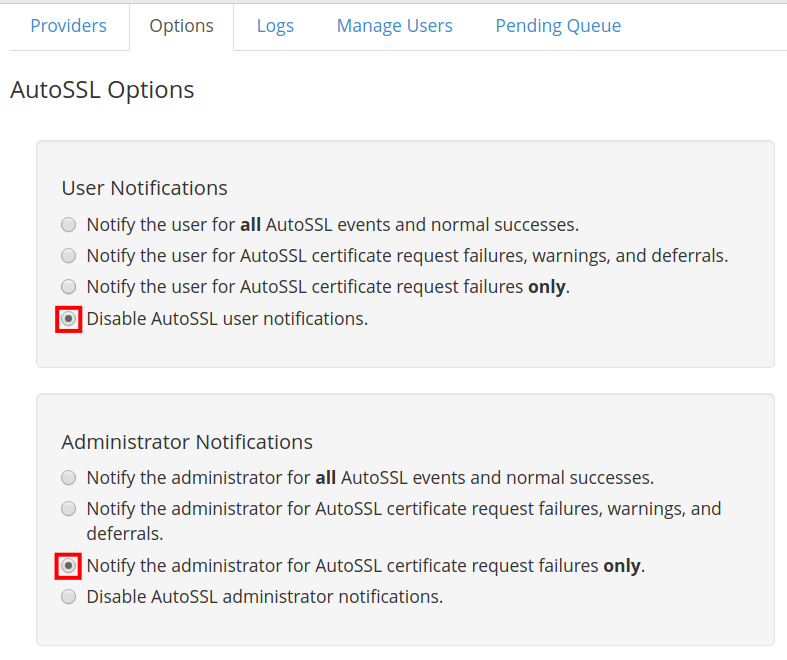Switch to the Providers tab
Screen dimensions: 787x660
point(68,26)
